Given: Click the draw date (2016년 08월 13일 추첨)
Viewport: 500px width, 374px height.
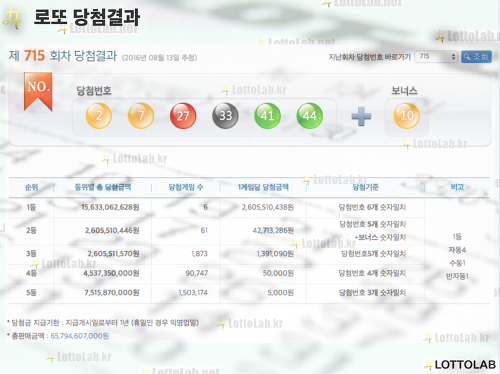Looking at the screenshot, I should (x=159, y=58).
